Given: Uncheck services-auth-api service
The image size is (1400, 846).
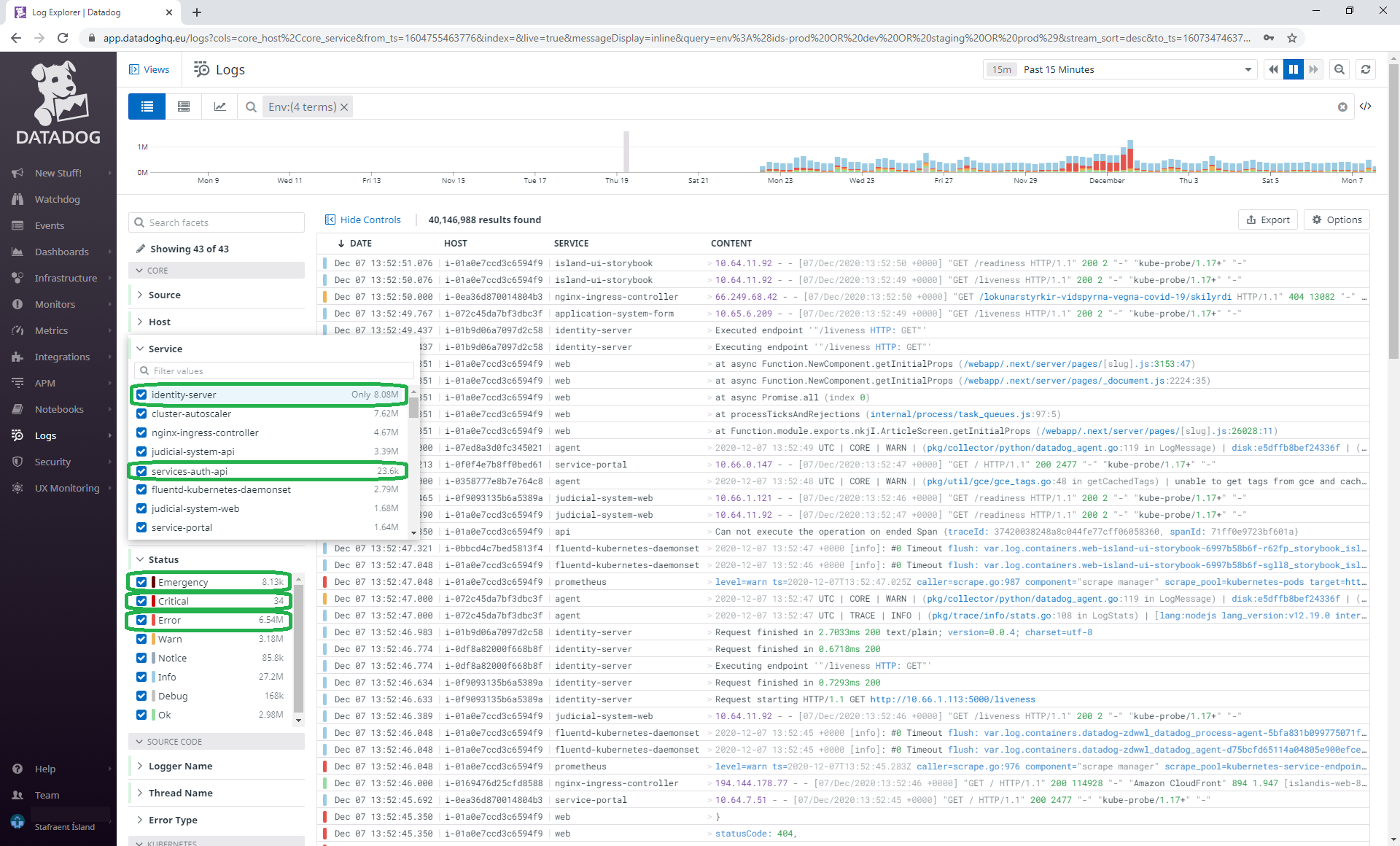Looking at the screenshot, I should (x=141, y=471).
